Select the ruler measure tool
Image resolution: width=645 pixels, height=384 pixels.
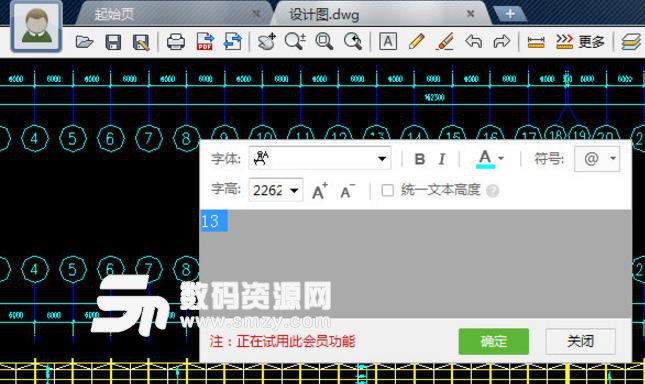(536, 42)
